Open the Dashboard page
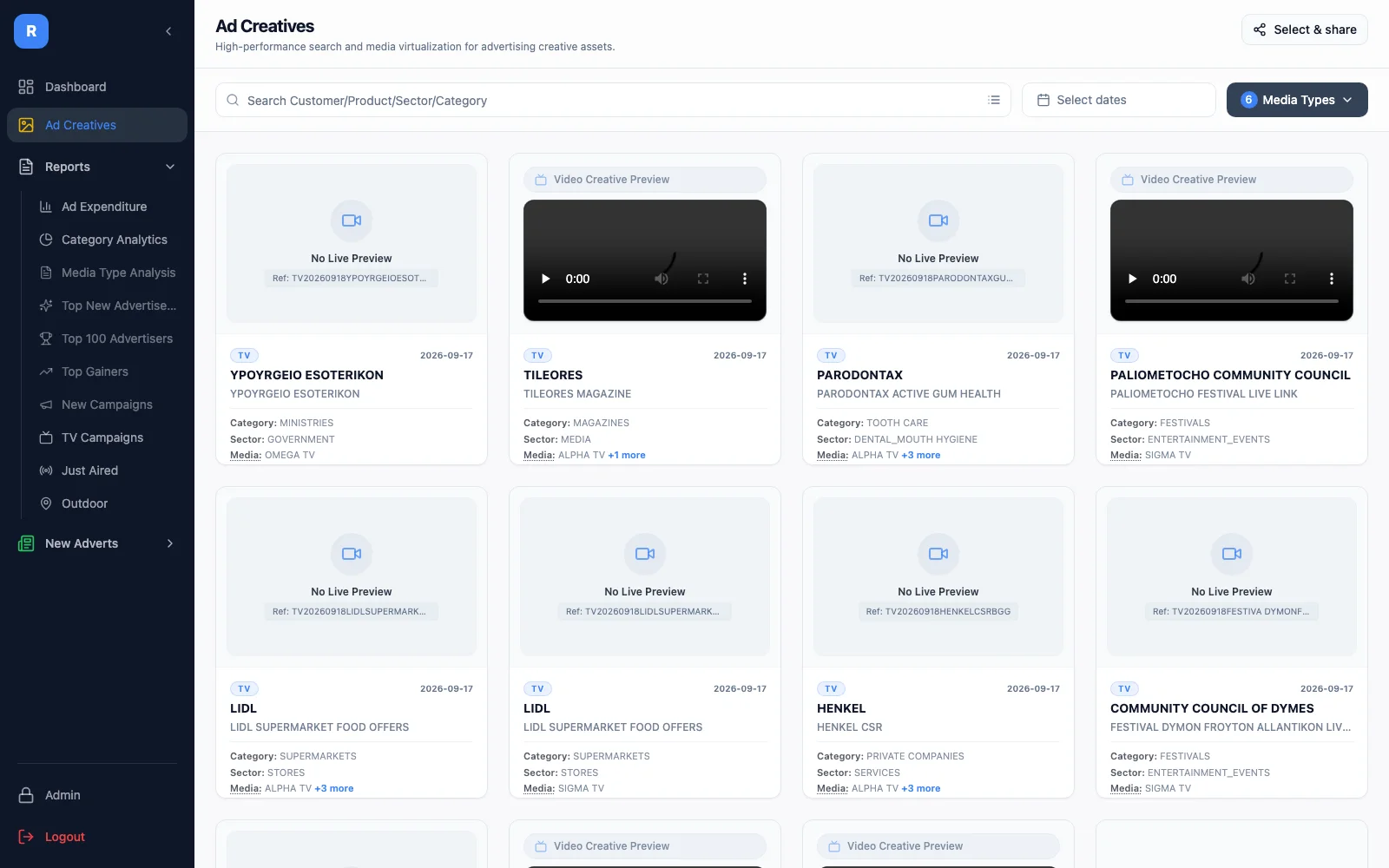Screen dimensions: 1389x868 [97, 87]
